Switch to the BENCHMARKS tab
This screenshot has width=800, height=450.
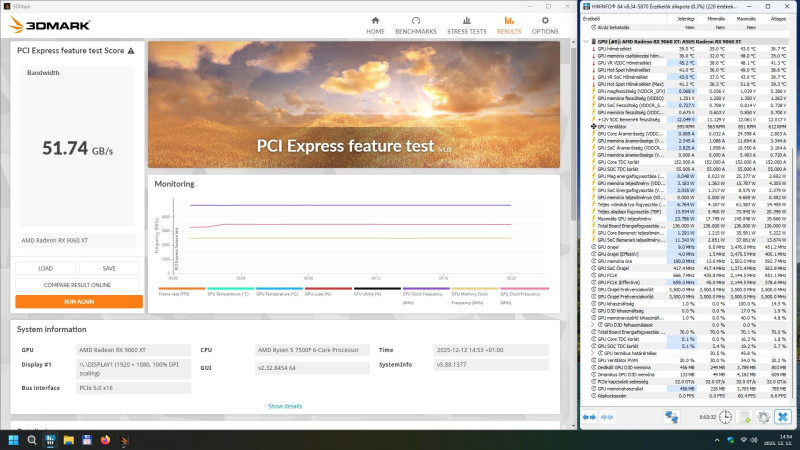tap(416, 26)
